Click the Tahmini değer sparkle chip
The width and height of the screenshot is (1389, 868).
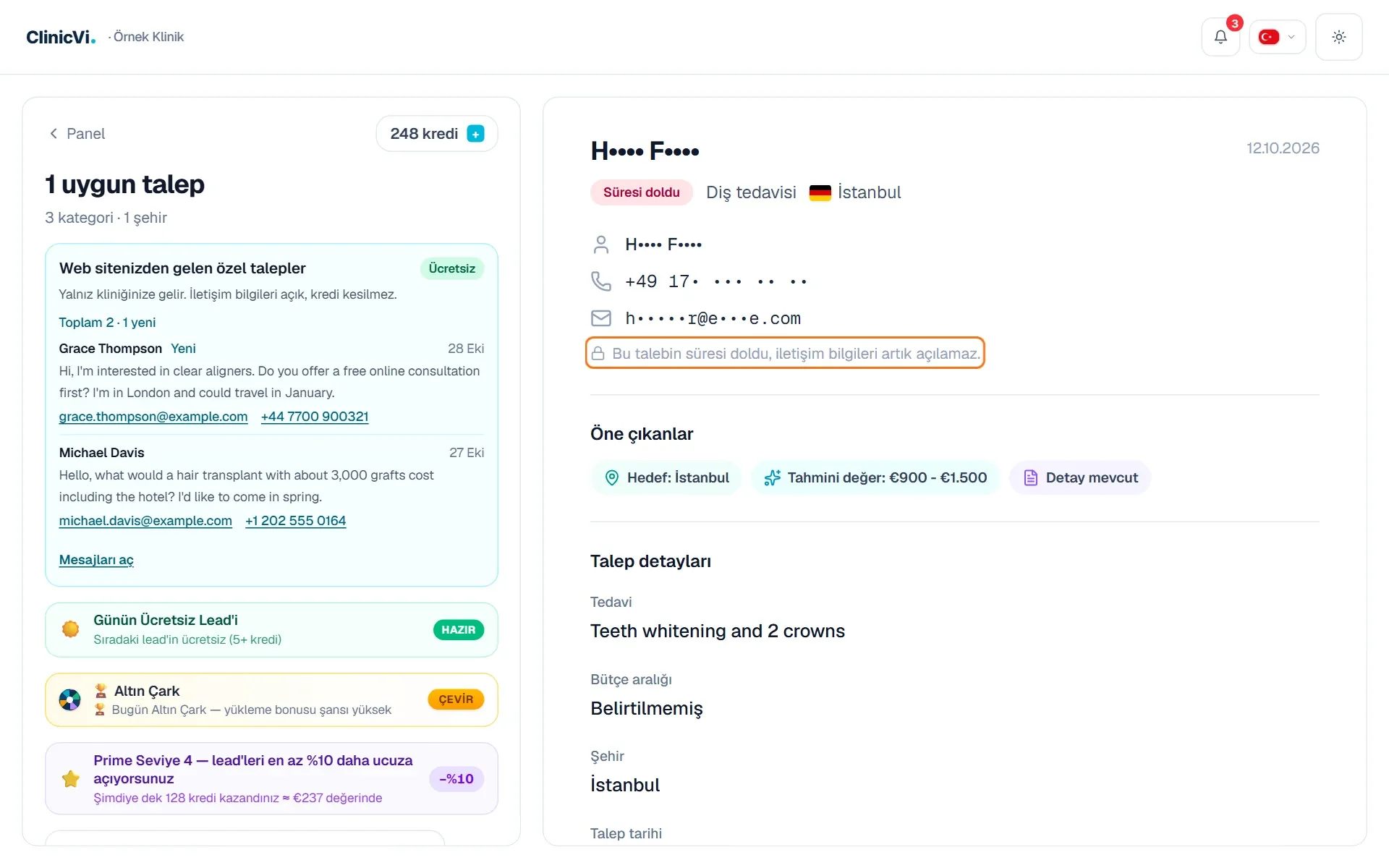875,478
